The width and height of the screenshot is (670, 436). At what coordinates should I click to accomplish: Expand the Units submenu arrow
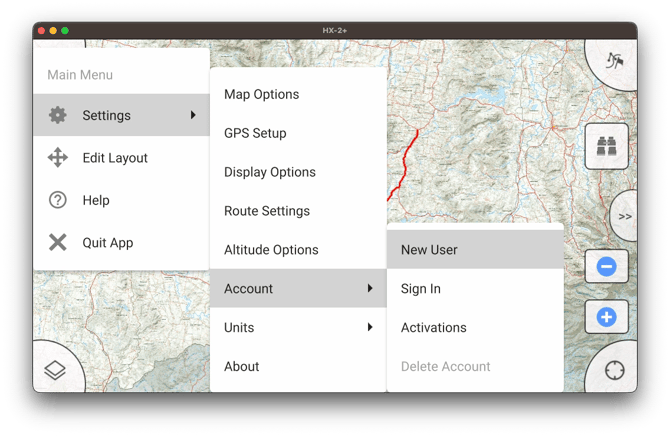point(370,327)
